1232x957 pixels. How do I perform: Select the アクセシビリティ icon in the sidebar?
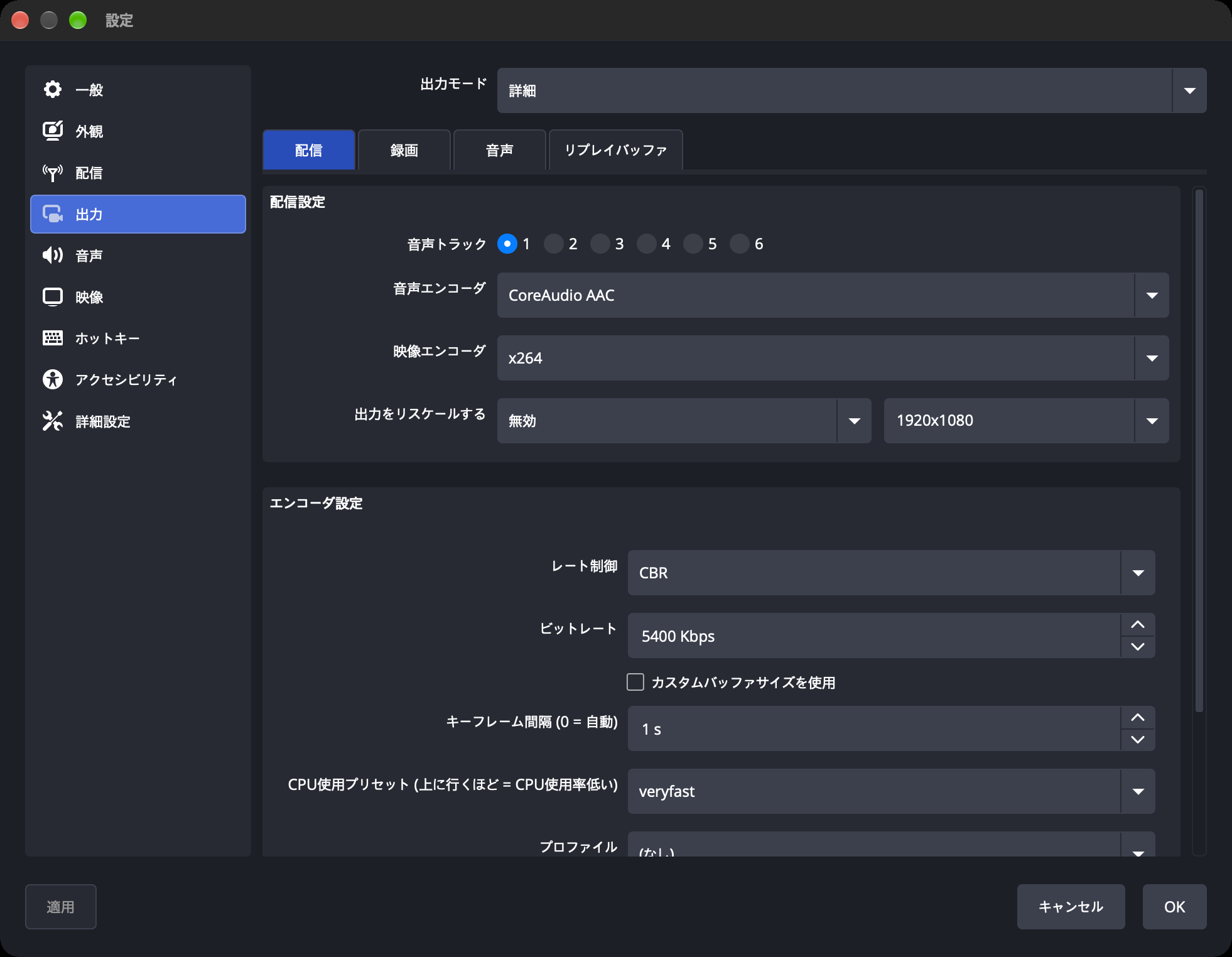point(53,379)
